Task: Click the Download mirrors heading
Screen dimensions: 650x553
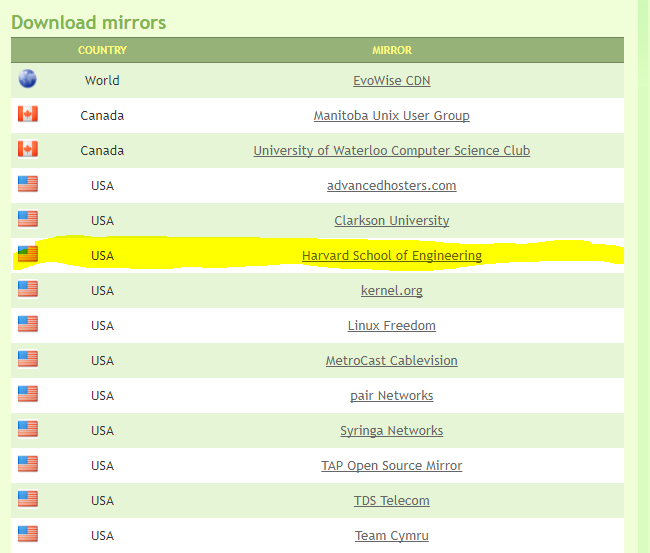Action: [x=88, y=22]
